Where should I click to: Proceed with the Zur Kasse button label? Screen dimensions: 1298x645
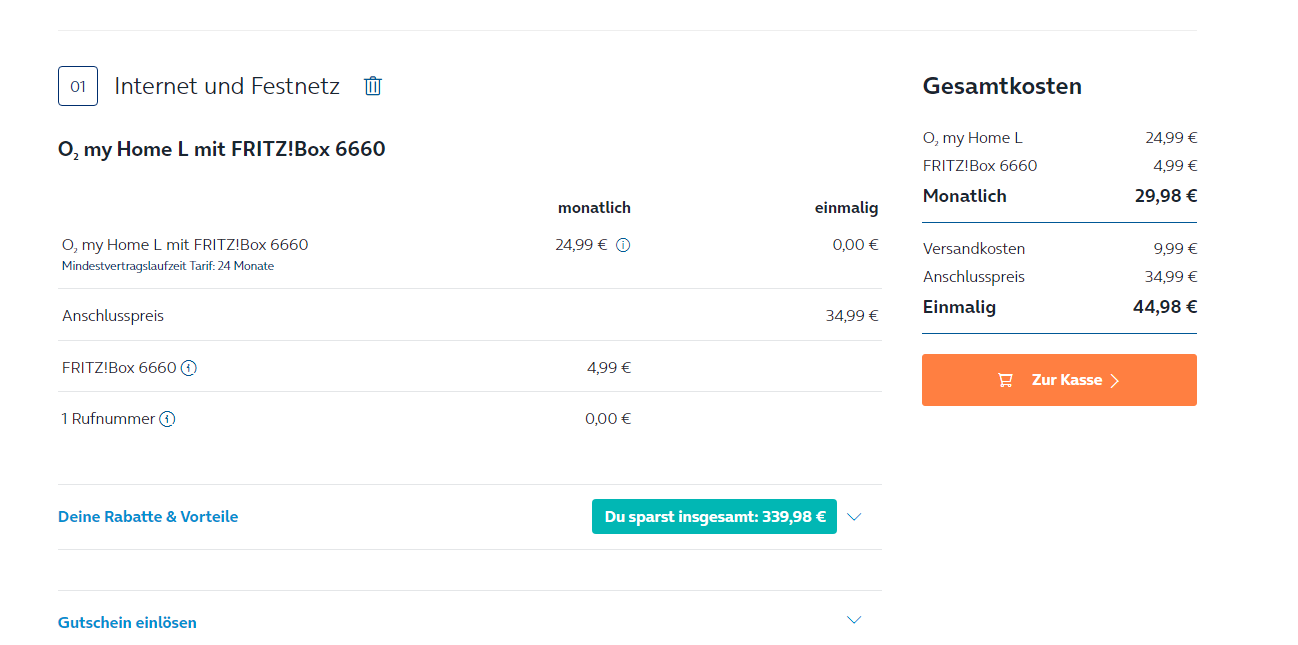click(1067, 380)
